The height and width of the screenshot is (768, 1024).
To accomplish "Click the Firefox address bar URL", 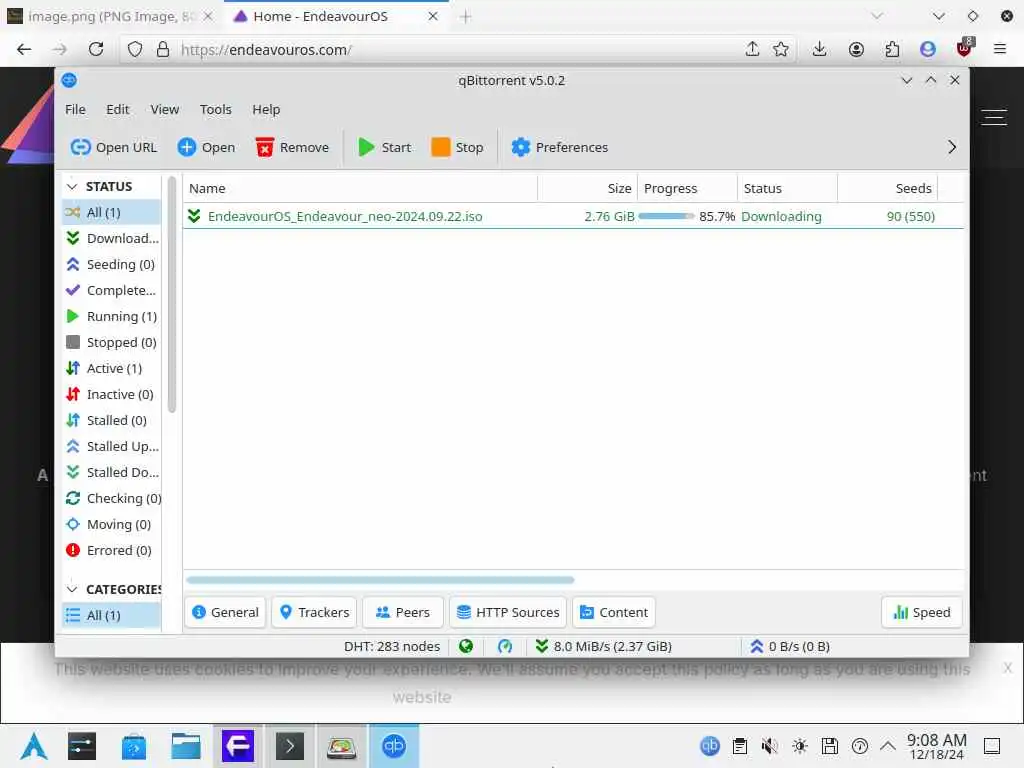I will tap(266, 50).
